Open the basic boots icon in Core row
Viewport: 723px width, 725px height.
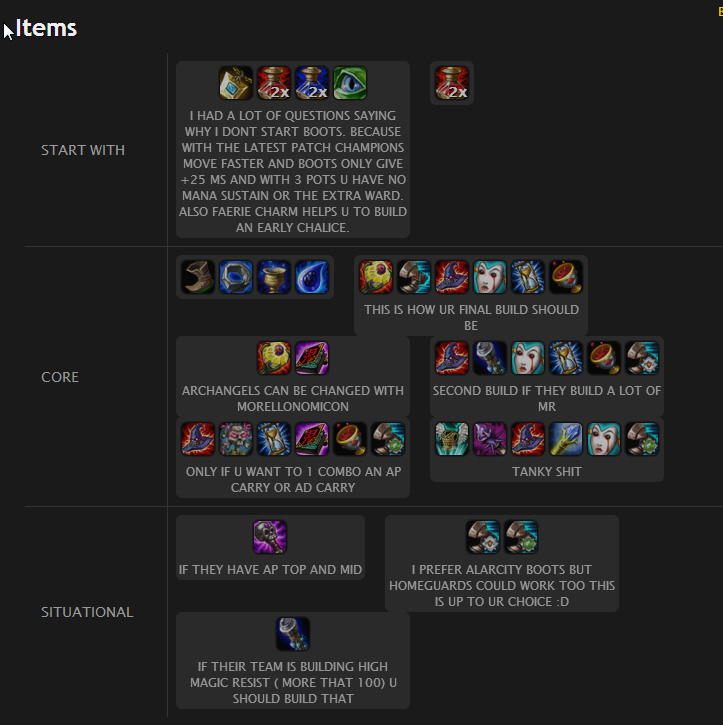pyautogui.click(x=198, y=277)
